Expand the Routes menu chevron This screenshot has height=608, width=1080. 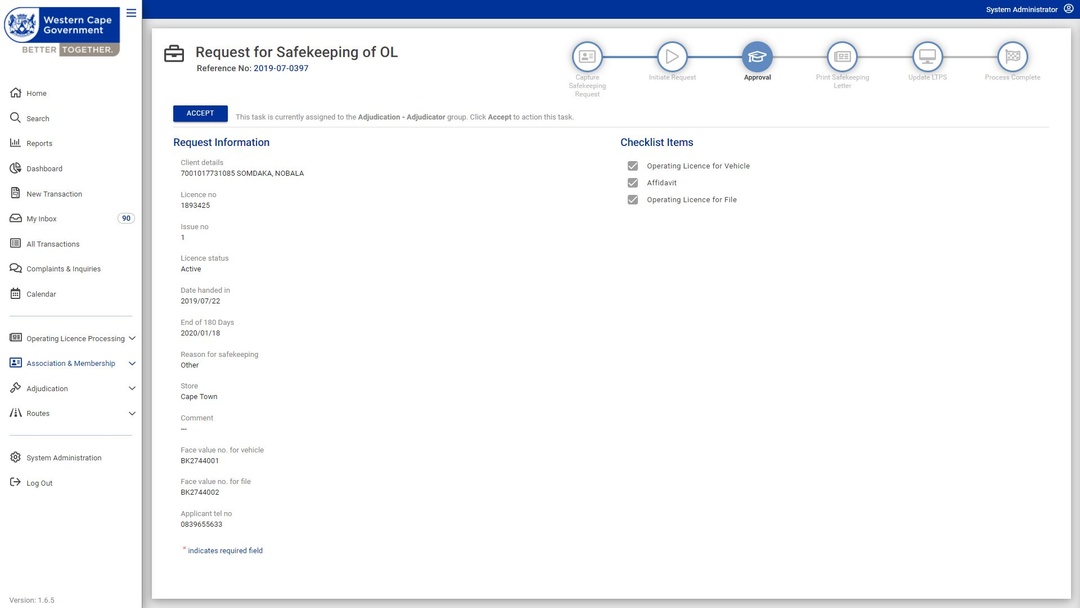pyautogui.click(x=132, y=413)
